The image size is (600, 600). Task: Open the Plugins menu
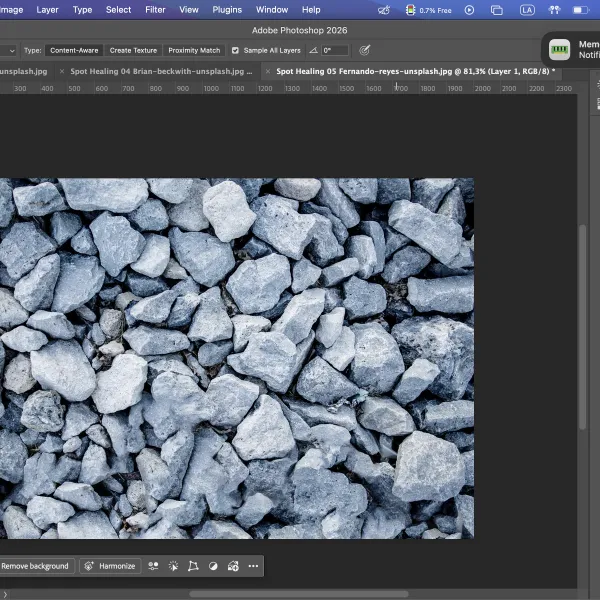coord(227,10)
